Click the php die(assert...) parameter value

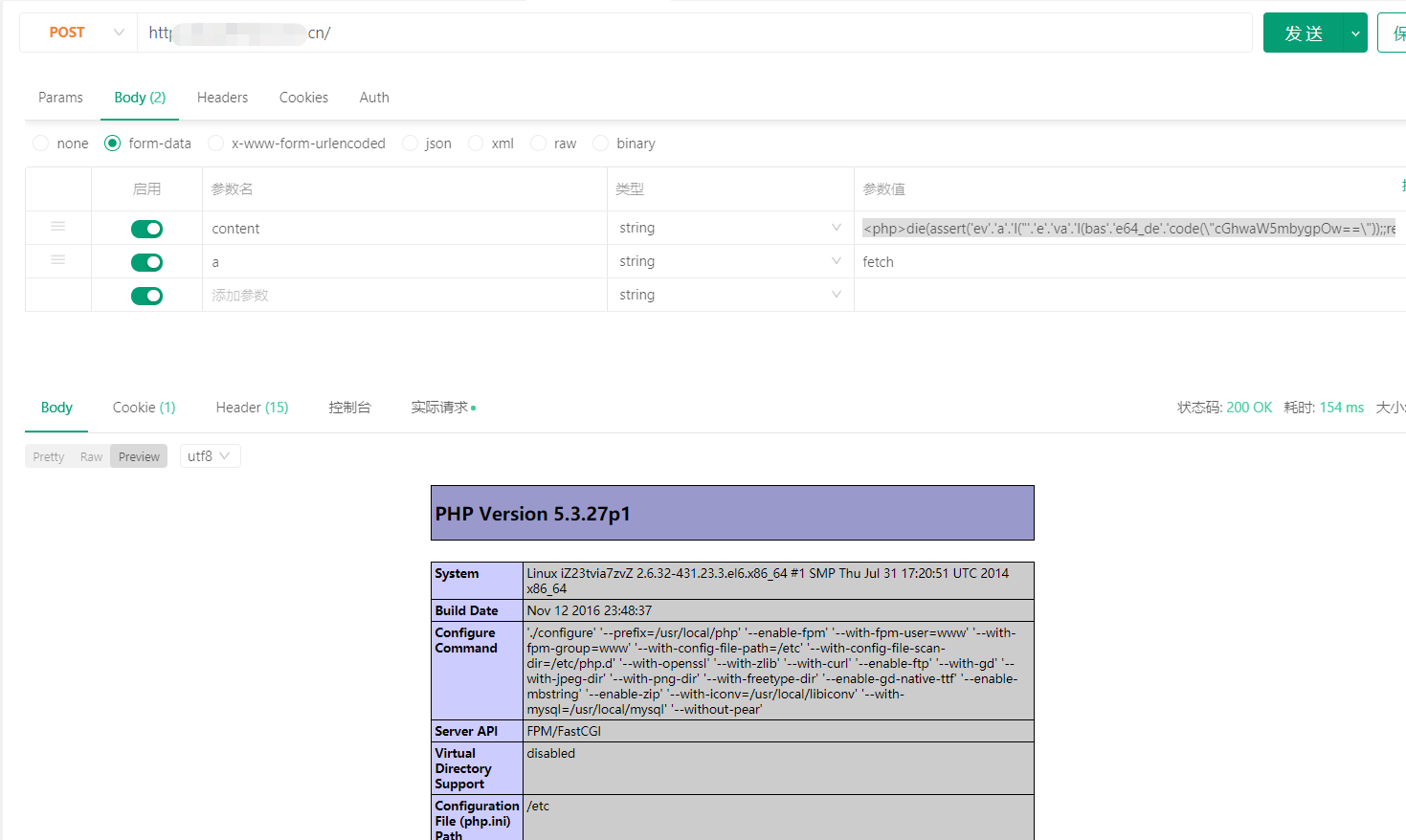[x=1129, y=228]
